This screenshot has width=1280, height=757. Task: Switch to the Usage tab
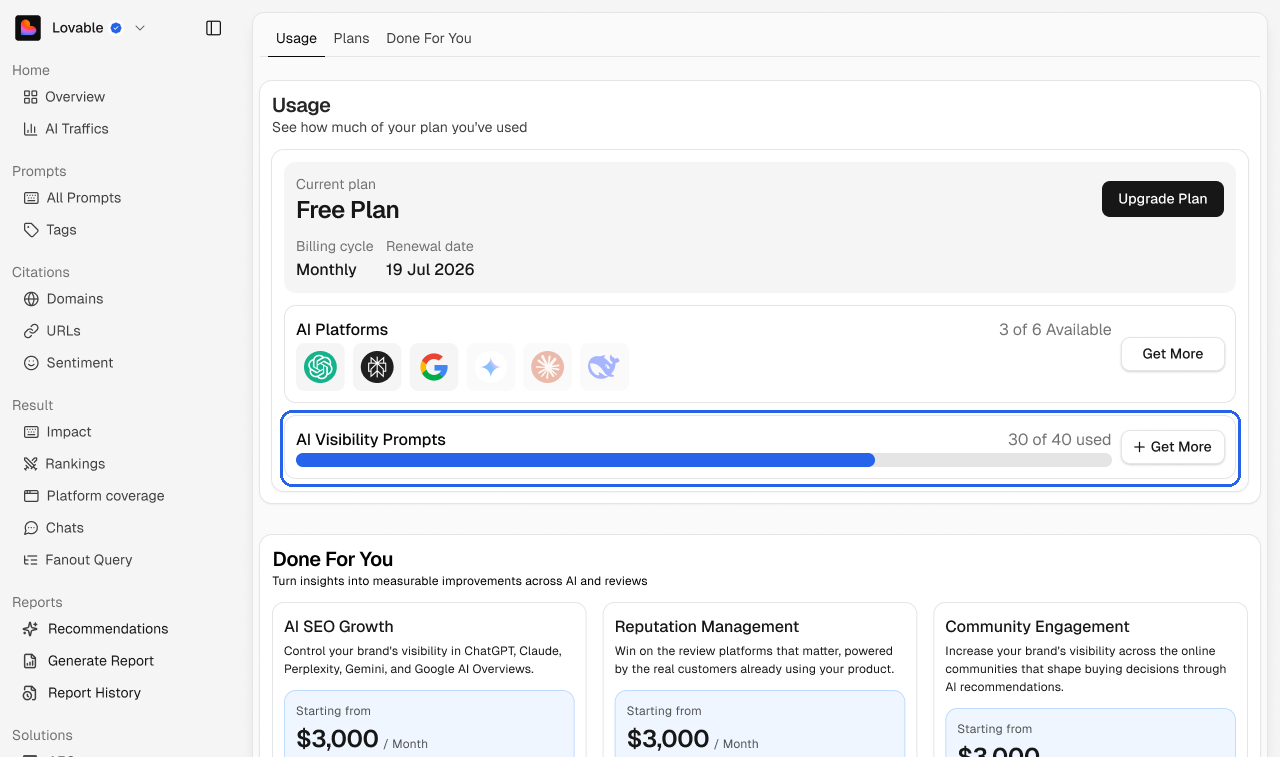[x=296, y=38]
